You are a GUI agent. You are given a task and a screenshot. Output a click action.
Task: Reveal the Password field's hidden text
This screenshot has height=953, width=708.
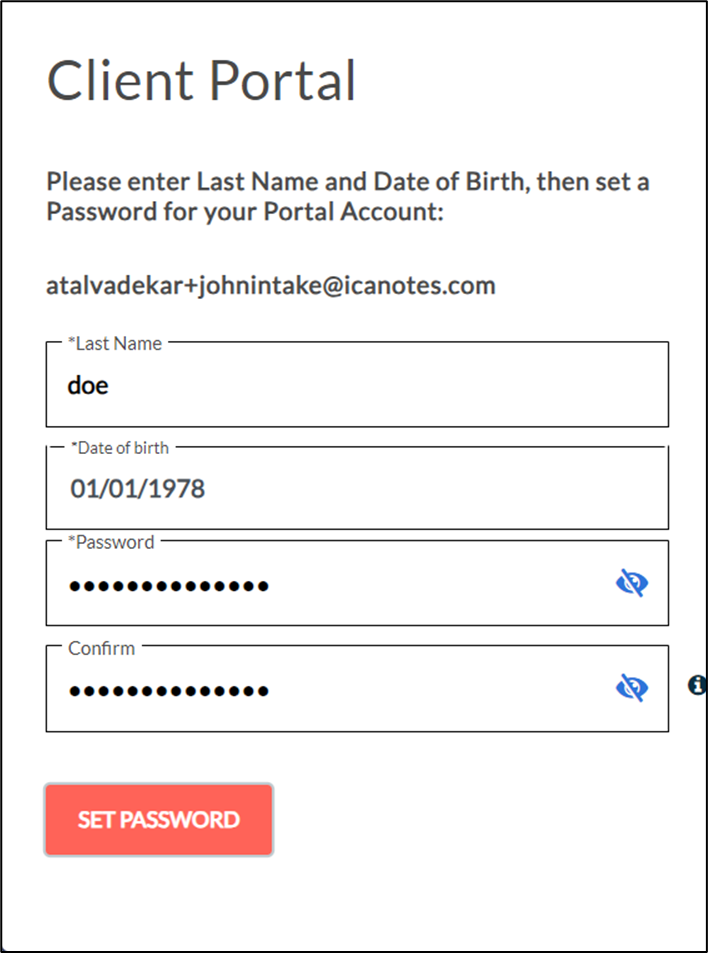631,583
